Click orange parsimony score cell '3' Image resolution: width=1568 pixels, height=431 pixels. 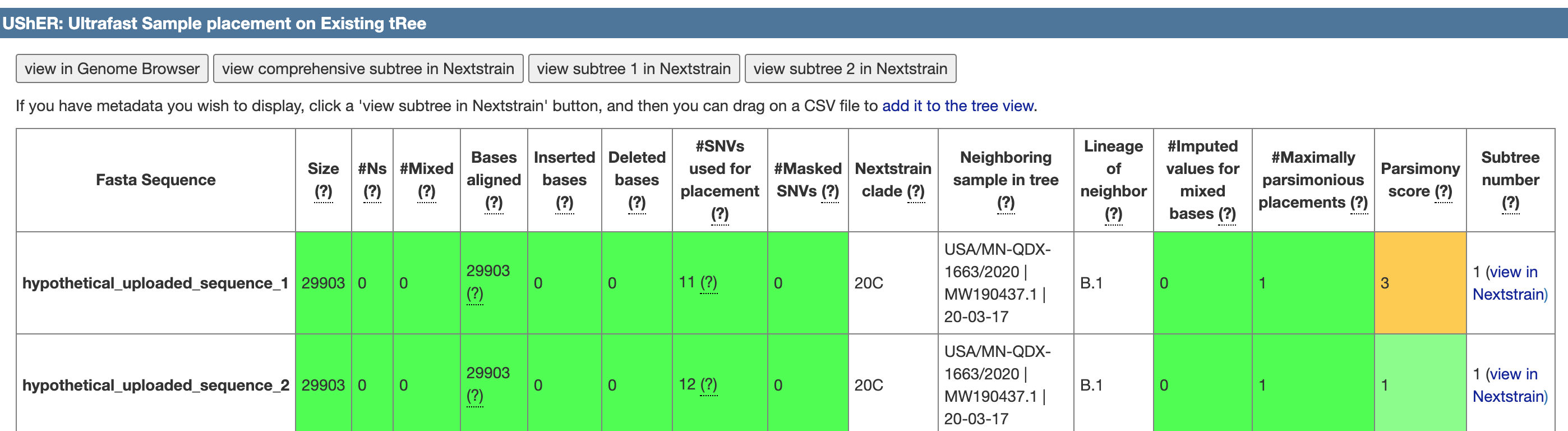coord(1420,283)
